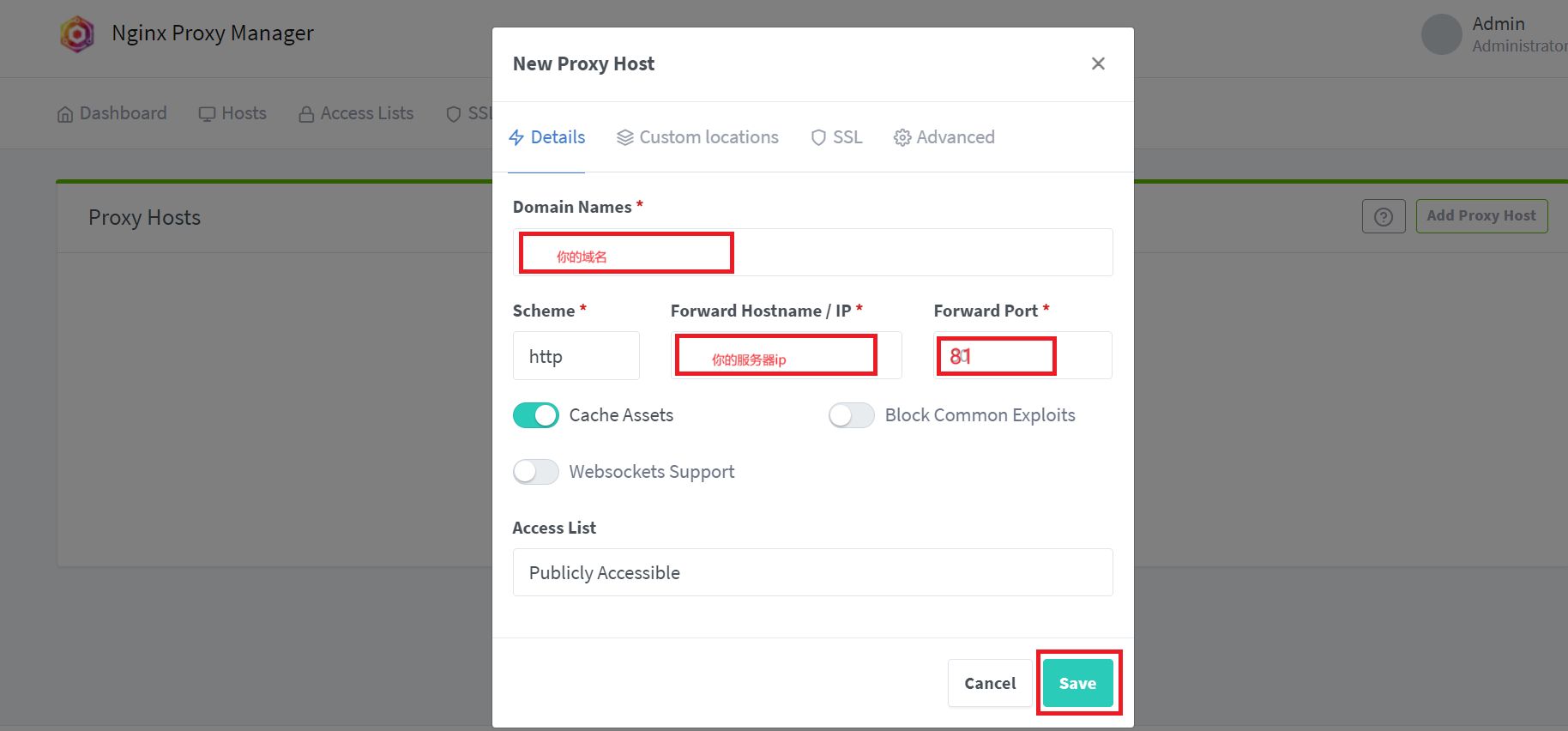
Task: Click the Hosts monitor icon
Action: [207, 114]
